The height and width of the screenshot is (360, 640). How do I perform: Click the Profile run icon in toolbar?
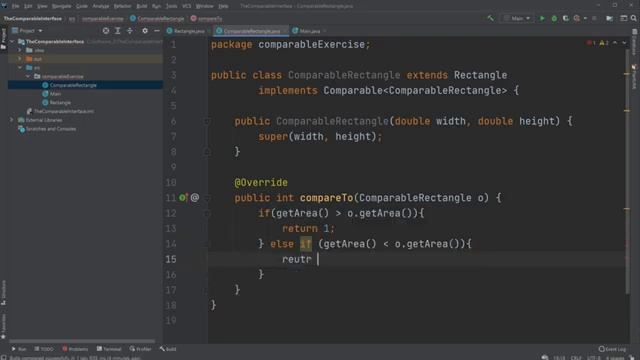(x=577, y=18)
